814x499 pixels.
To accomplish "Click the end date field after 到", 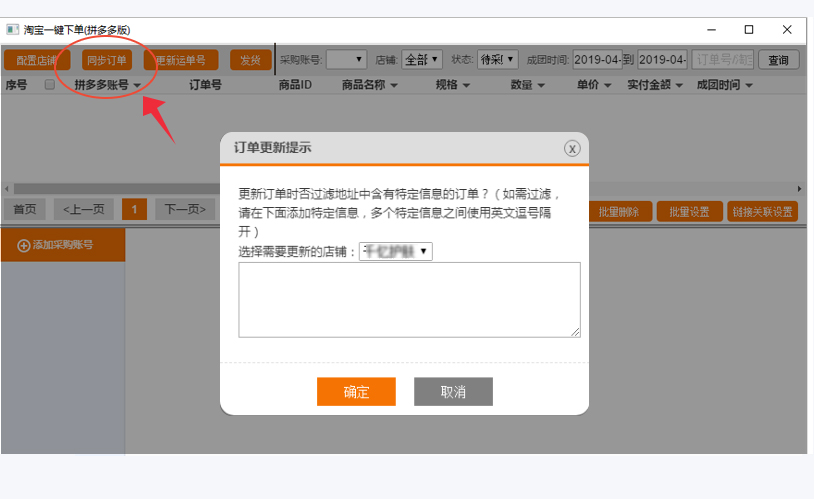I will pyautogui.click(x=662, y=60).
